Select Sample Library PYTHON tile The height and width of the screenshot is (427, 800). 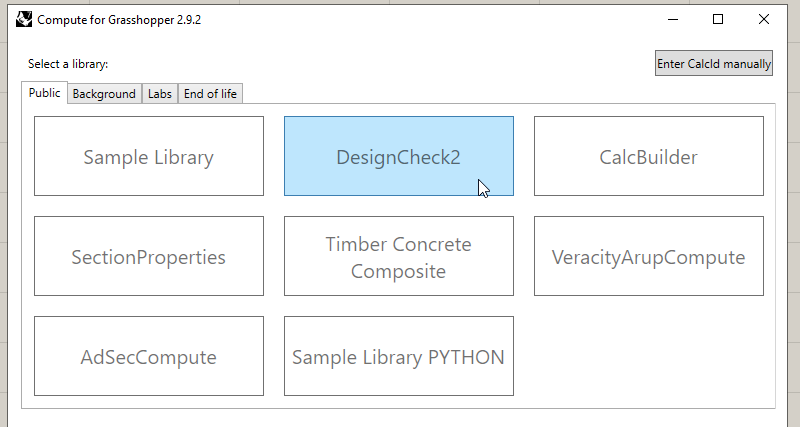pos(399,356)
